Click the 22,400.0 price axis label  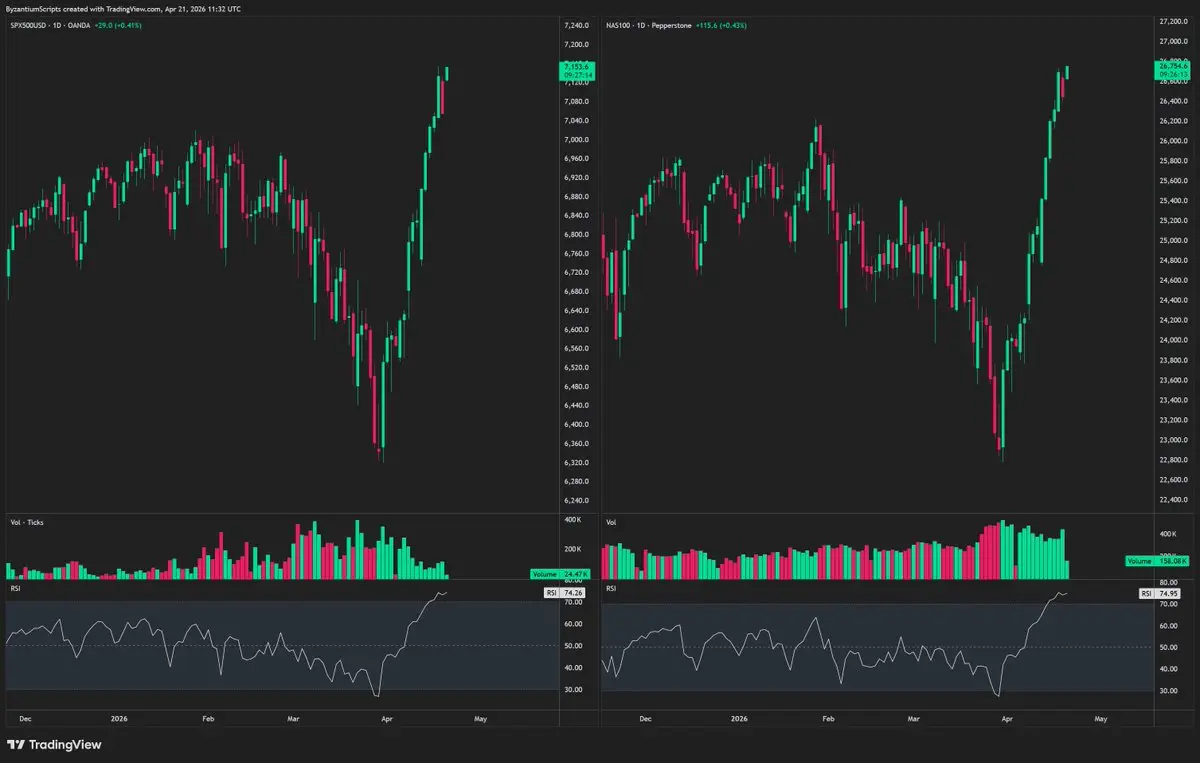[x=1172, y=500]
